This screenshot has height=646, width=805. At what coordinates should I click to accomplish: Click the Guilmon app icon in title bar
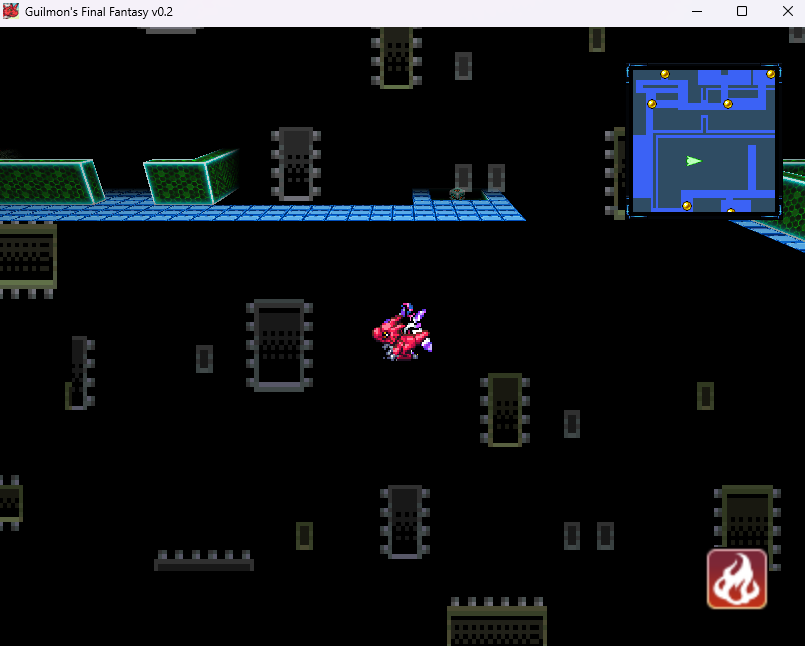[10, 11]
